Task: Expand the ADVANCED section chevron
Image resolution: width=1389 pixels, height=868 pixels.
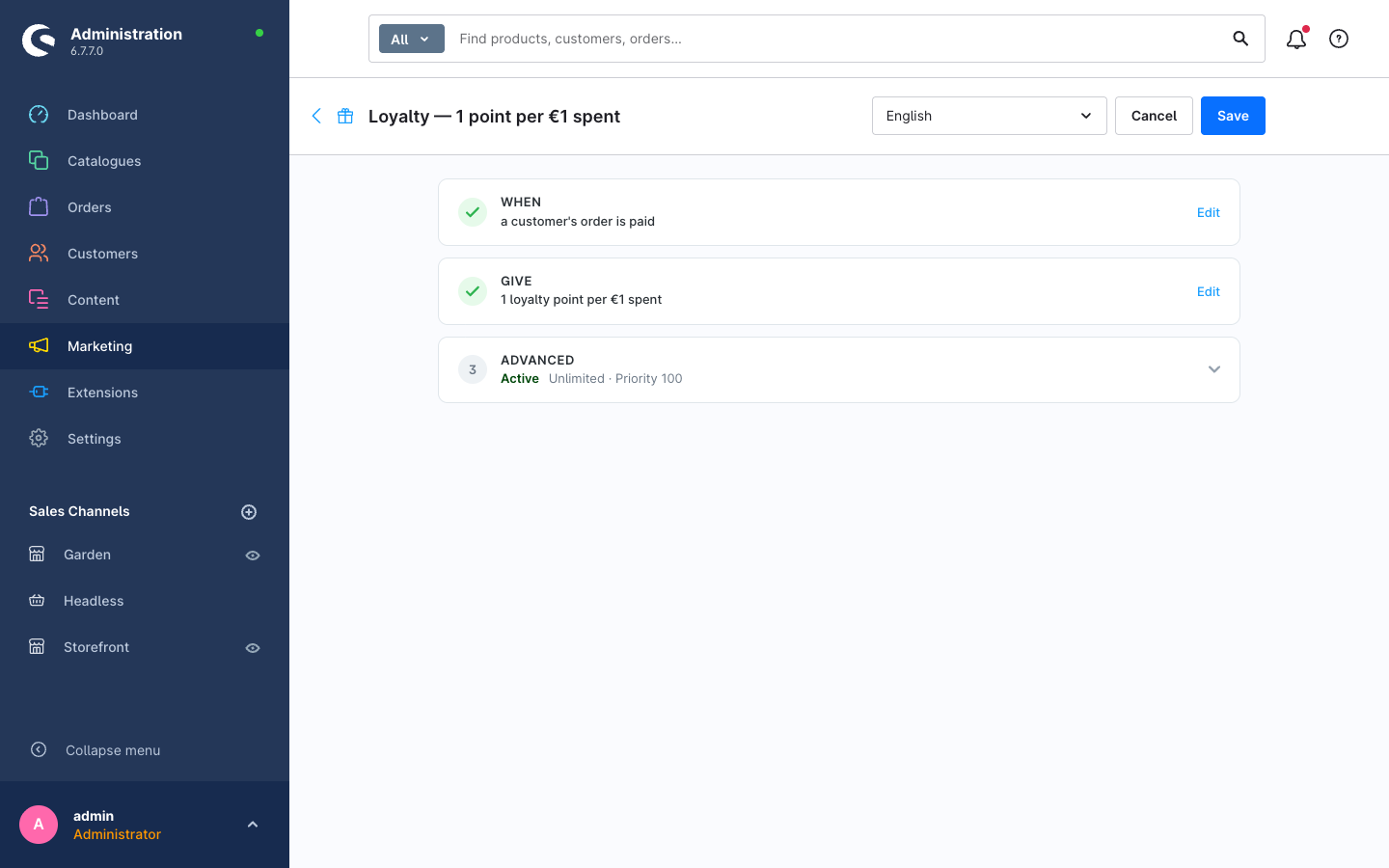Action: tap(1214, 369)
